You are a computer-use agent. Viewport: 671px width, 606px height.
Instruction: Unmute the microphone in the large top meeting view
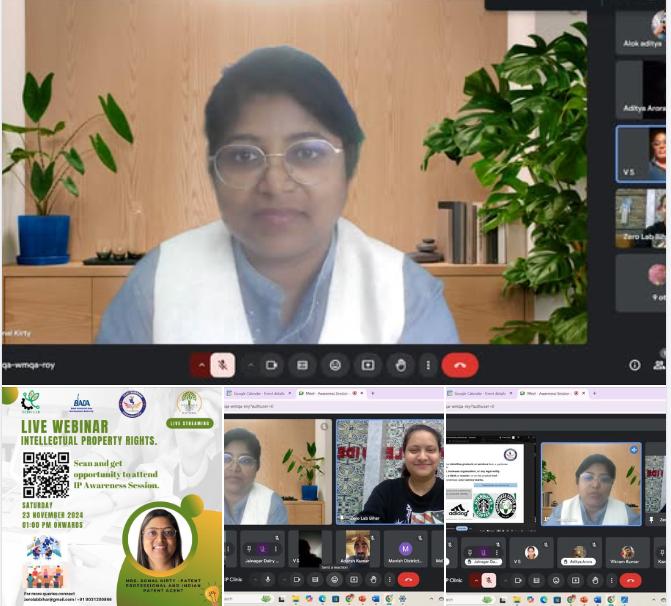223,365
